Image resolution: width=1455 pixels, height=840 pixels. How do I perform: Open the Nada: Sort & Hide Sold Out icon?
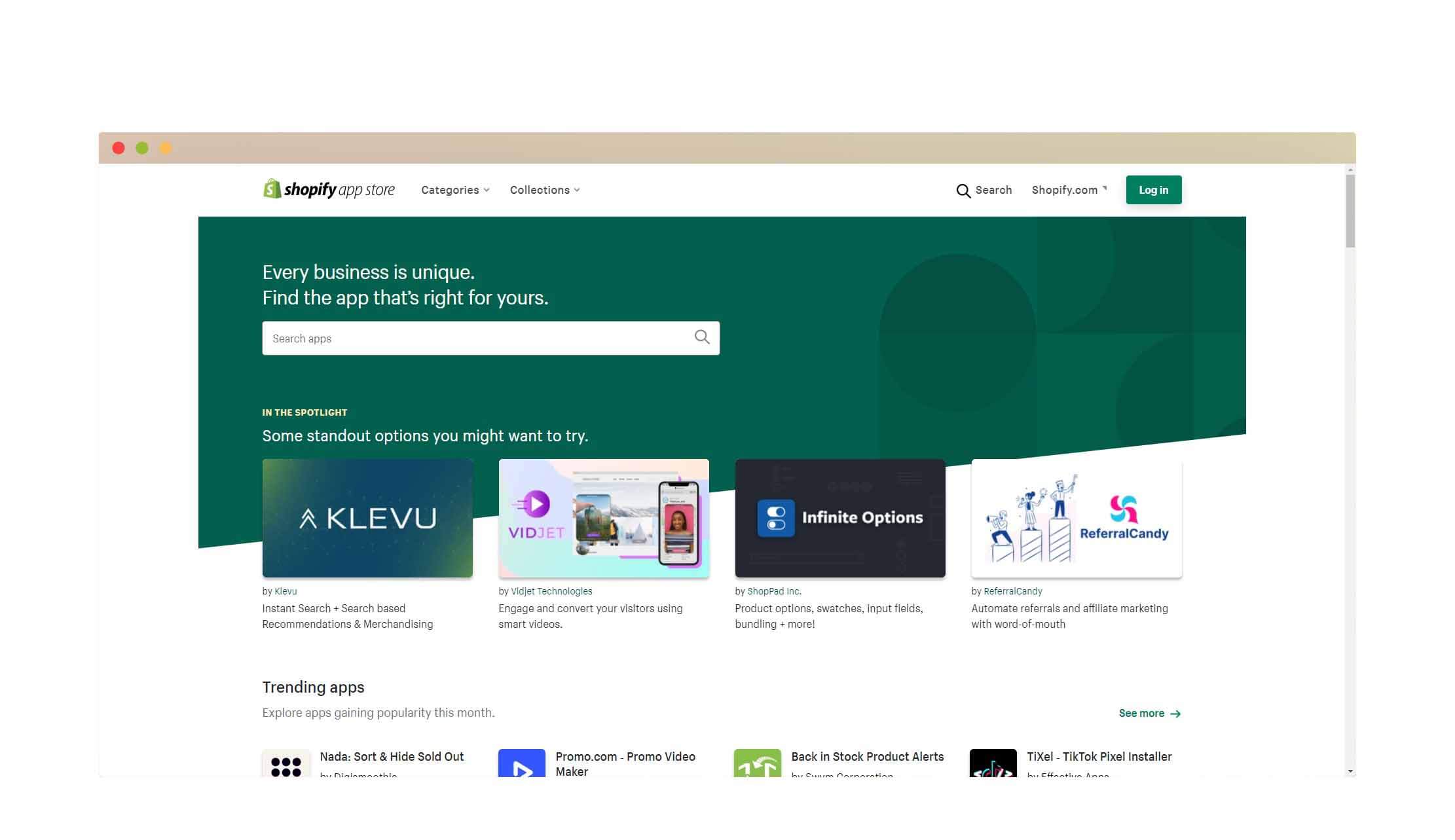click(x=286, y=763)
